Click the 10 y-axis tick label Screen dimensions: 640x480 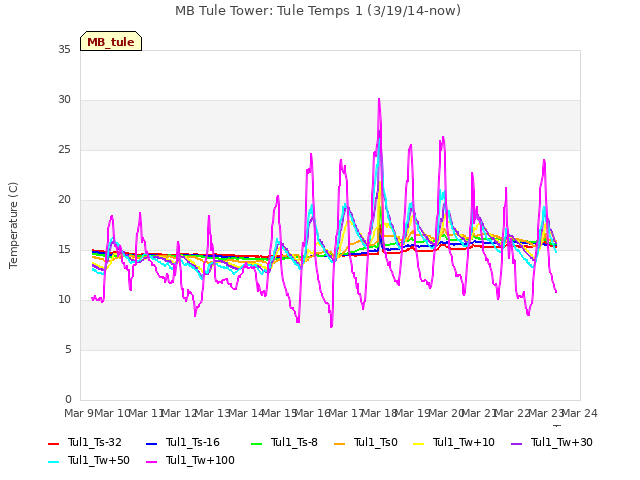pyautogui.click(x=64, y=300)
